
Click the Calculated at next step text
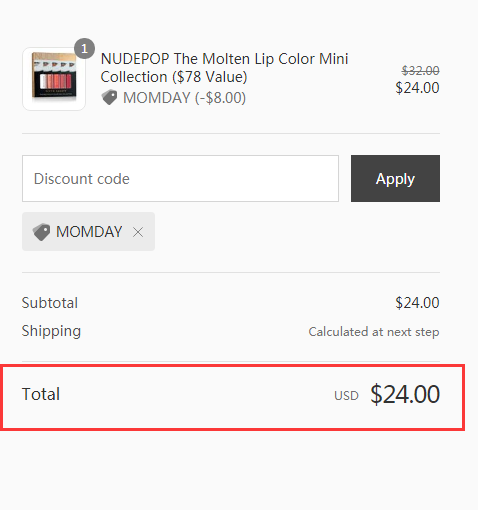[374, 332]
